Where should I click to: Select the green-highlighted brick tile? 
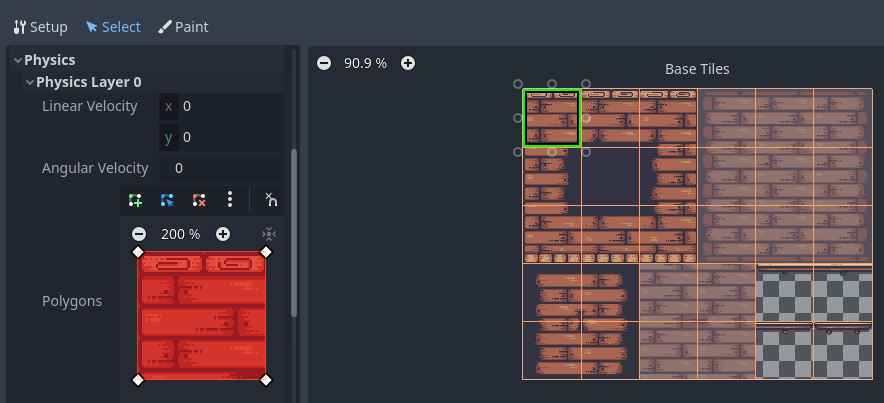pyautogui.click(x=552, y=118)
